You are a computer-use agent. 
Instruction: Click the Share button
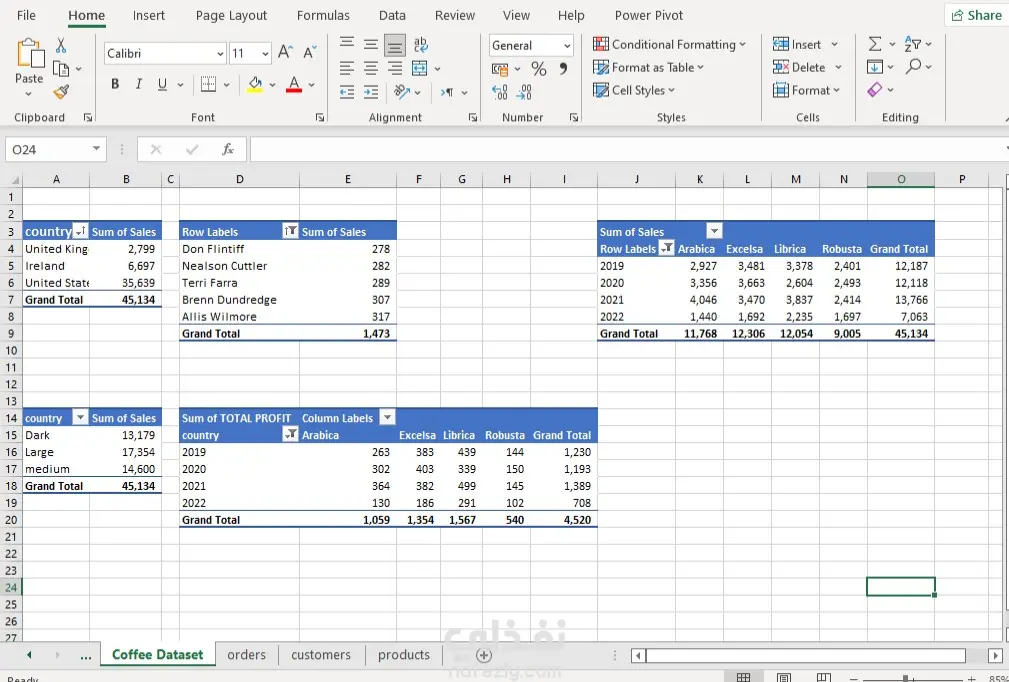pyautogui.click(x=976, y=15)
